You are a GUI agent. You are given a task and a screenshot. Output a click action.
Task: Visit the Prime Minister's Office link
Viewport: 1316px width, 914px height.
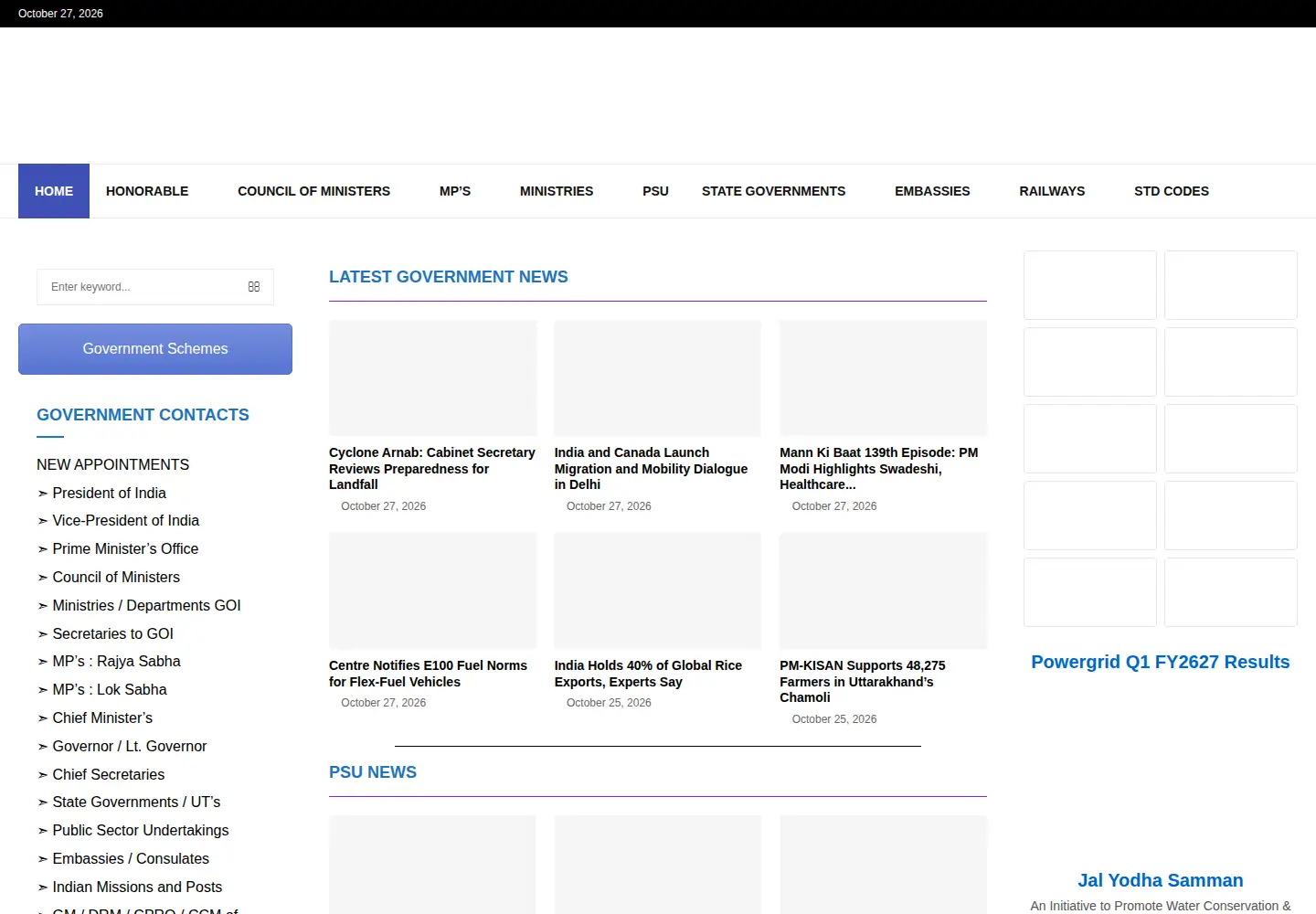(125, 549)
